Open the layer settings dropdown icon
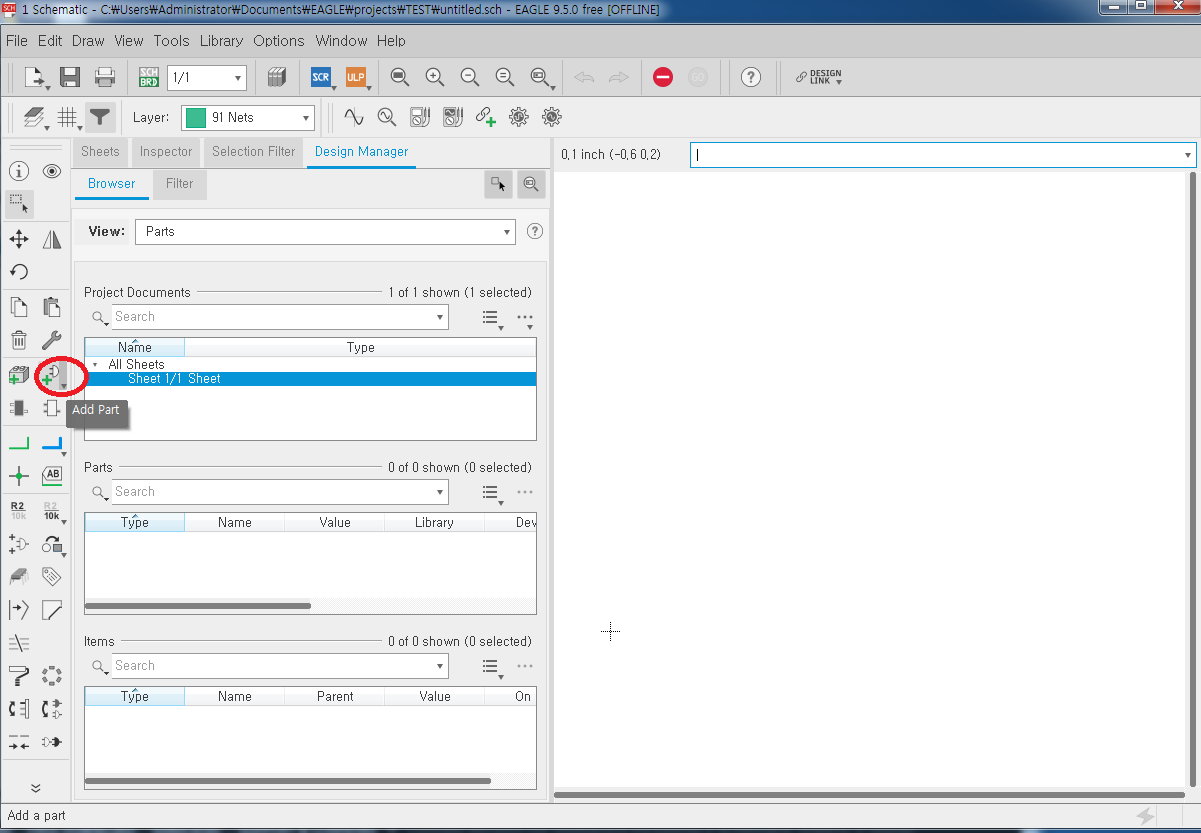This screenshot has width=1201, height=833. tap(35, 117)
